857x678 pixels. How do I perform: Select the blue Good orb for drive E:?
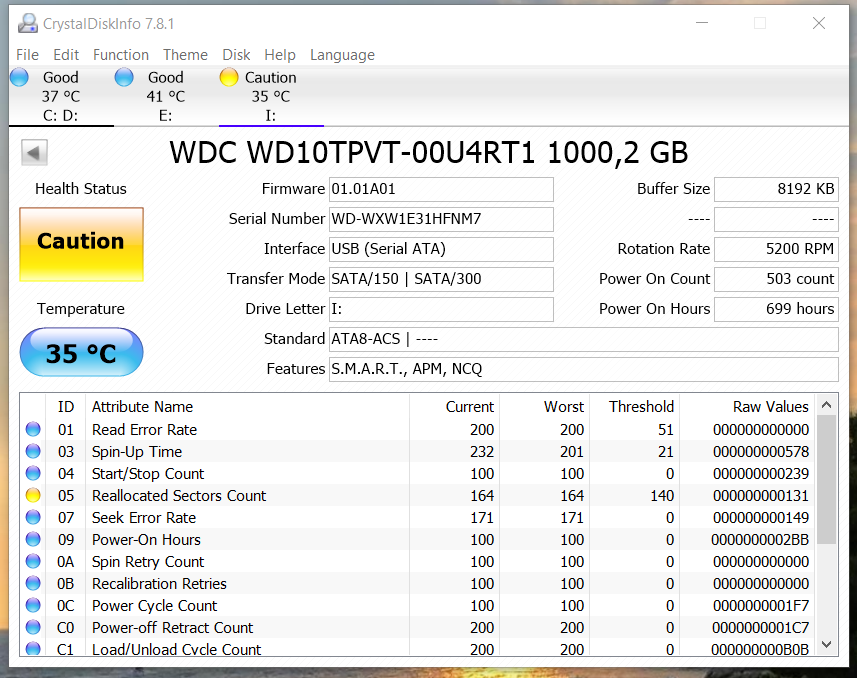point(124,77)
